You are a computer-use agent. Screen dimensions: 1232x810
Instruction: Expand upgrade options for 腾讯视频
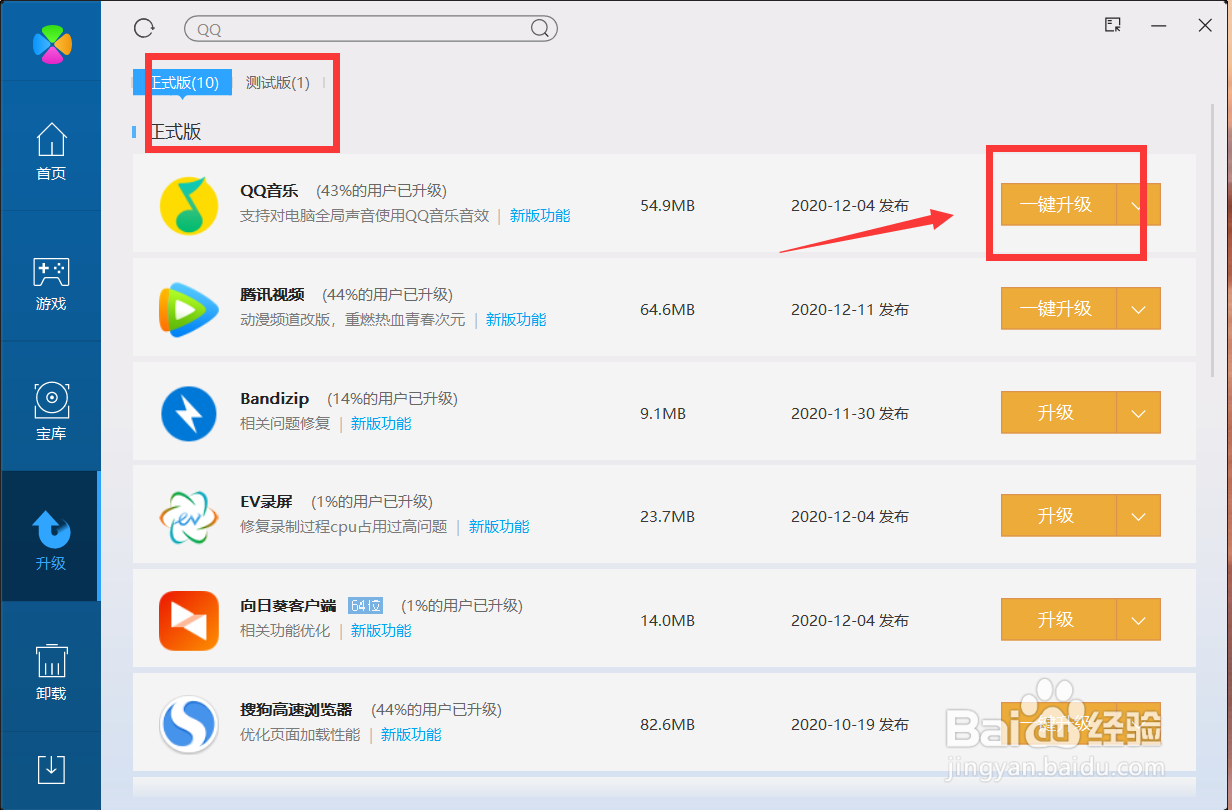(1139, 309)
